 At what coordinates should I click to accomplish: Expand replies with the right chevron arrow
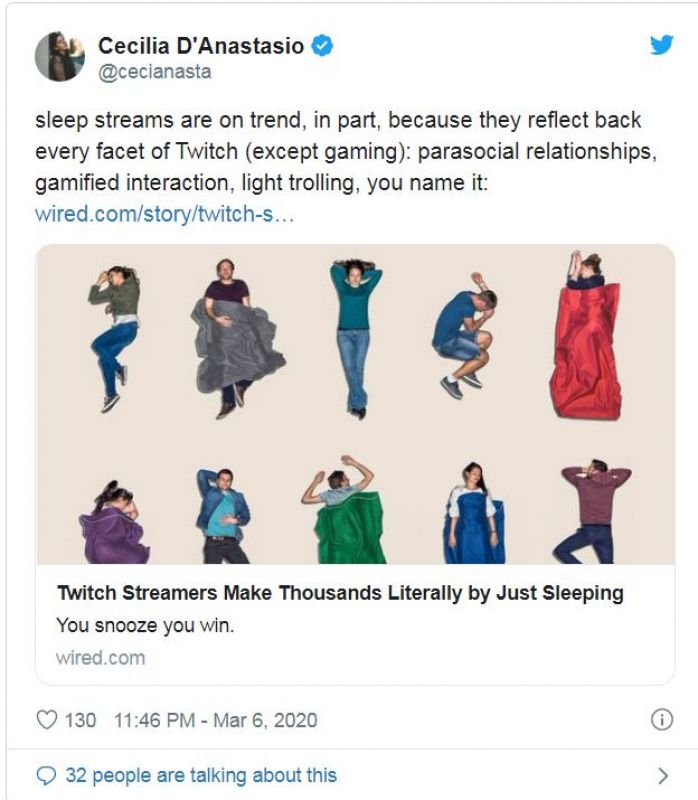[661, 775]
